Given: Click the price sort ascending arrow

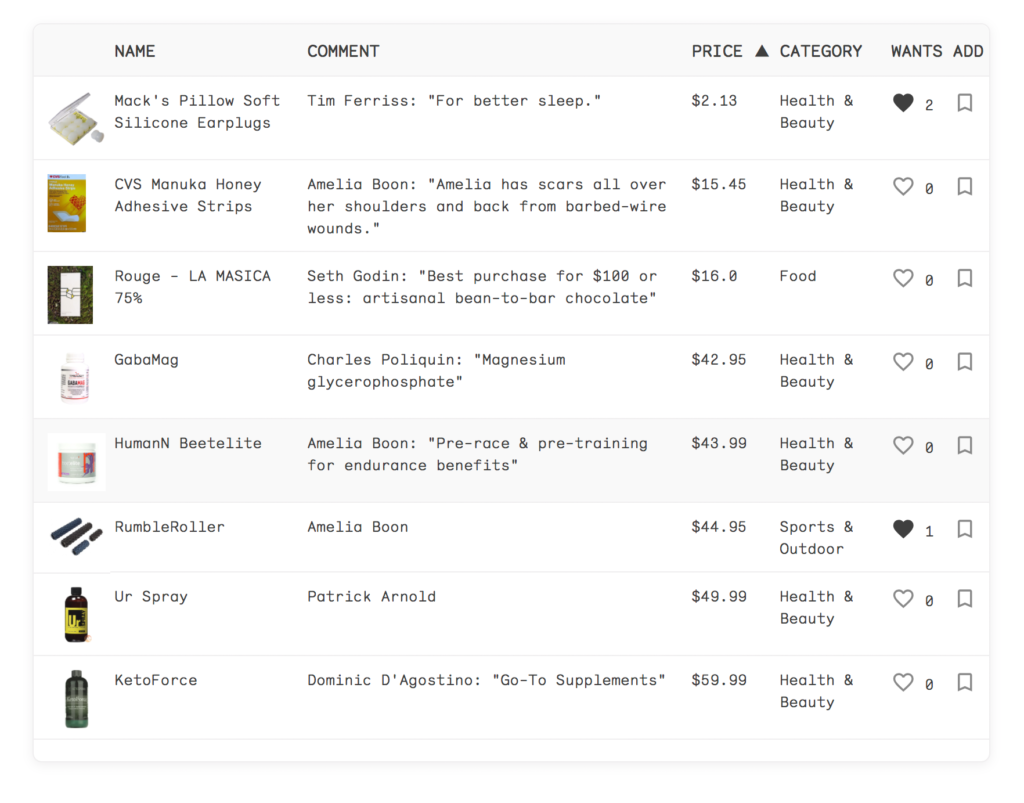Looking at the screenshot, I should [761, 51].
